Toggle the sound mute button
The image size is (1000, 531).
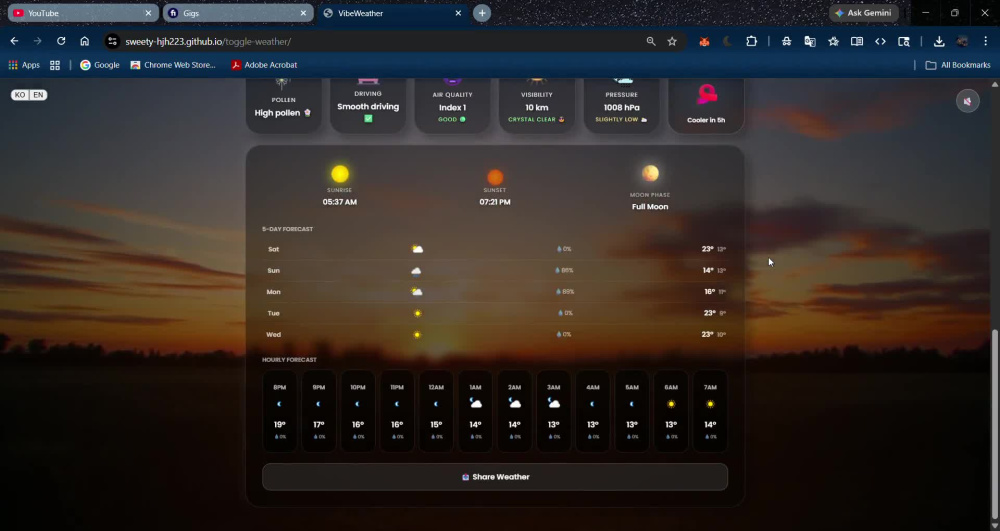click(967, 101)
